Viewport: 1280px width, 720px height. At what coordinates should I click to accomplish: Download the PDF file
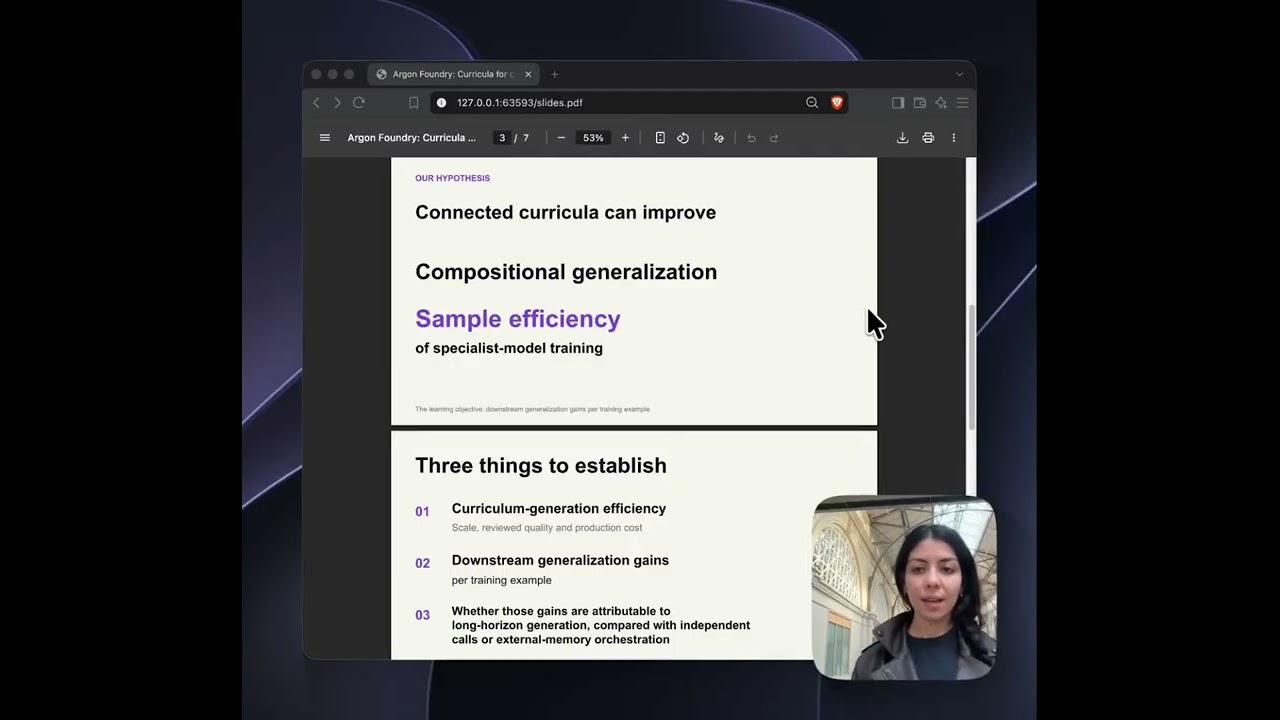click(902, 138)
